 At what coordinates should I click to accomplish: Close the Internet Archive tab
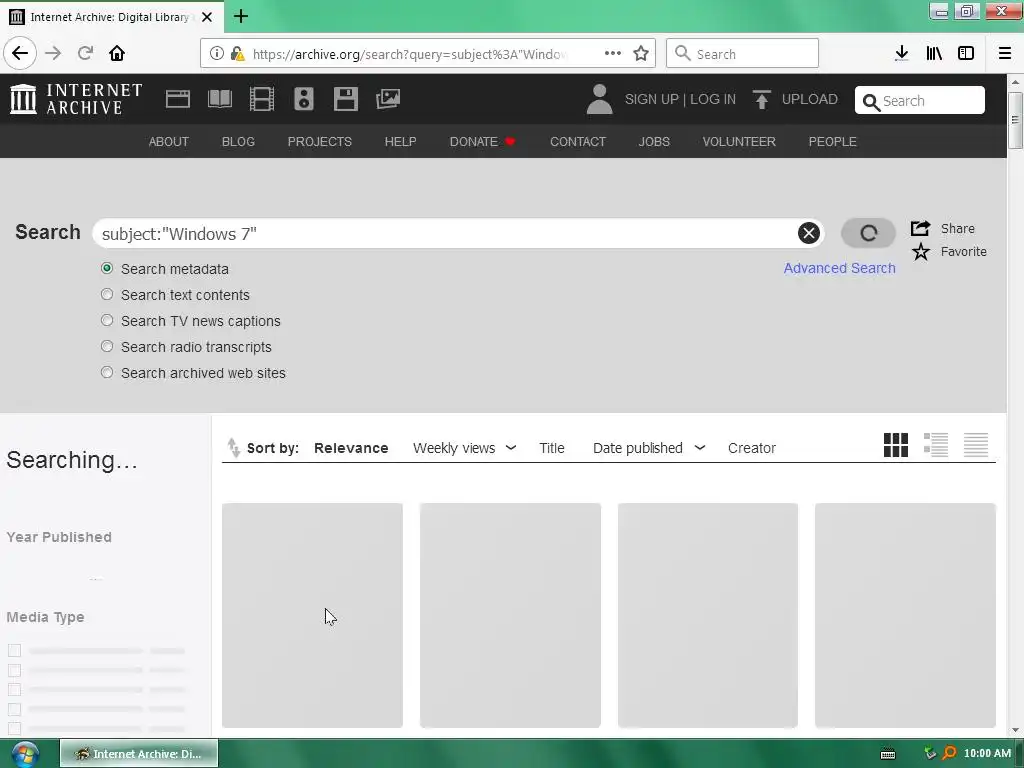(x=207, y=17)
